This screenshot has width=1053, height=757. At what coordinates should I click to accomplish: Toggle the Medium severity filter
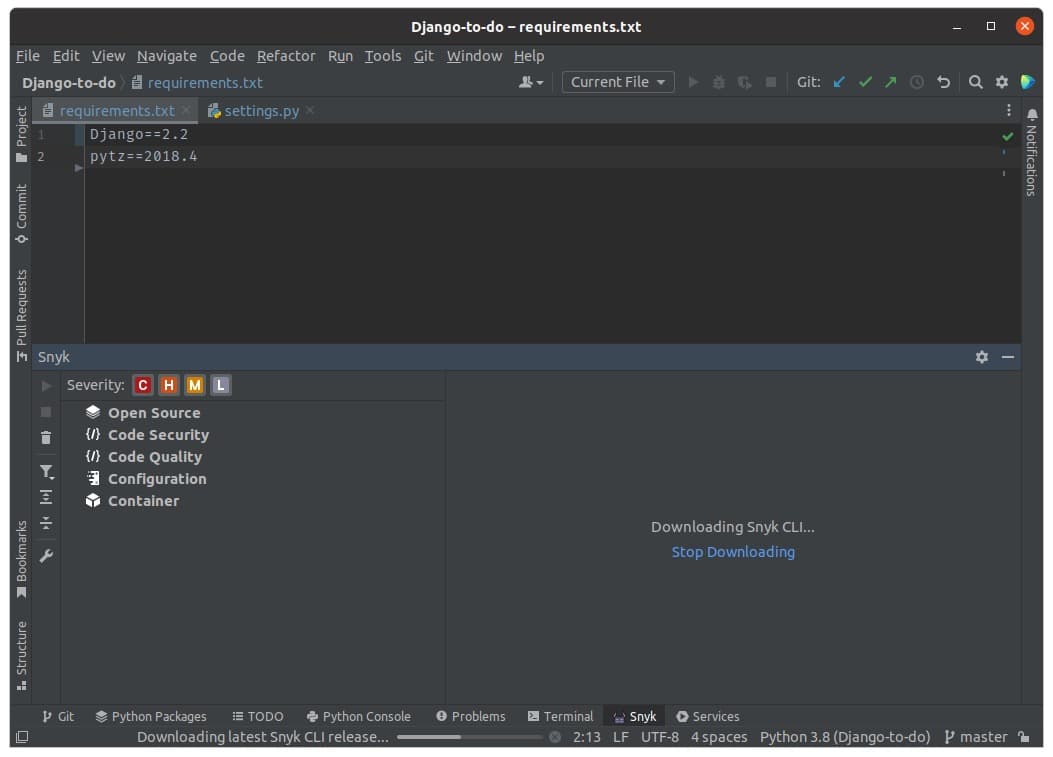(194, 385)
